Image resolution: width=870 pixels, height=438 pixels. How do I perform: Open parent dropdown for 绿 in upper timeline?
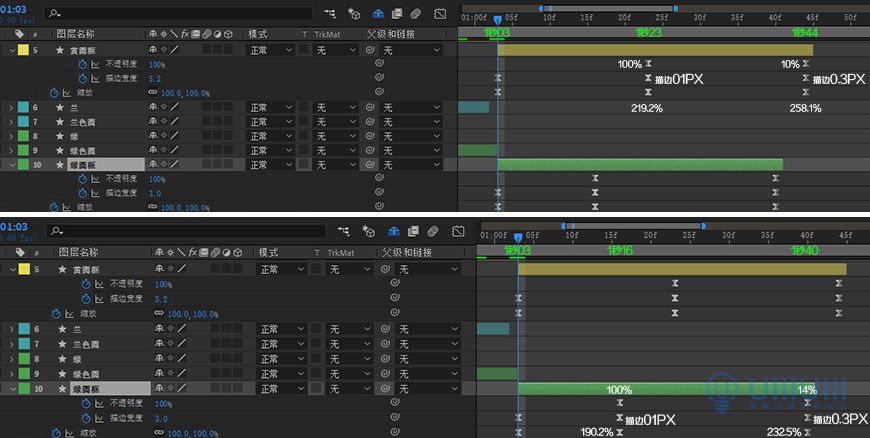coord(411,136)
